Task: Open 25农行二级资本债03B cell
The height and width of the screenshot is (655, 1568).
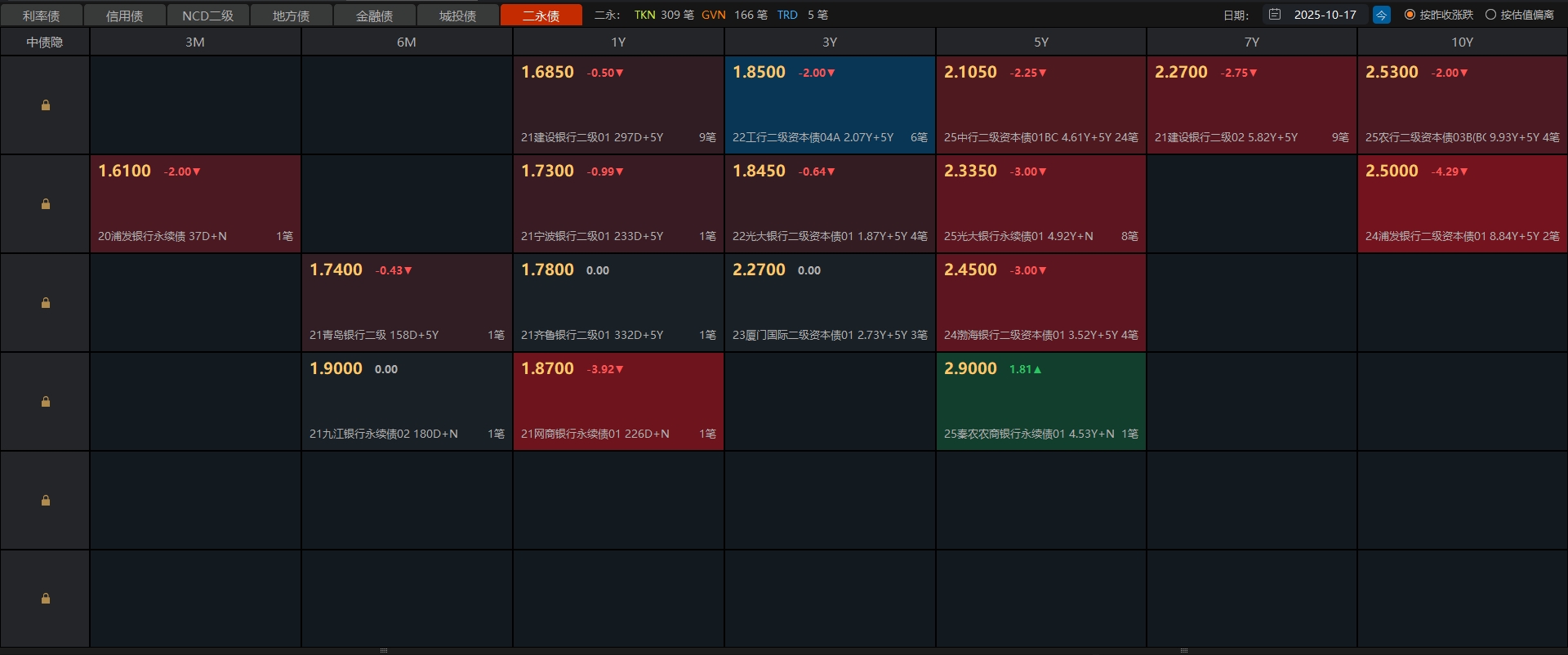Action: pyautogui.click(x=1463, y=105)
